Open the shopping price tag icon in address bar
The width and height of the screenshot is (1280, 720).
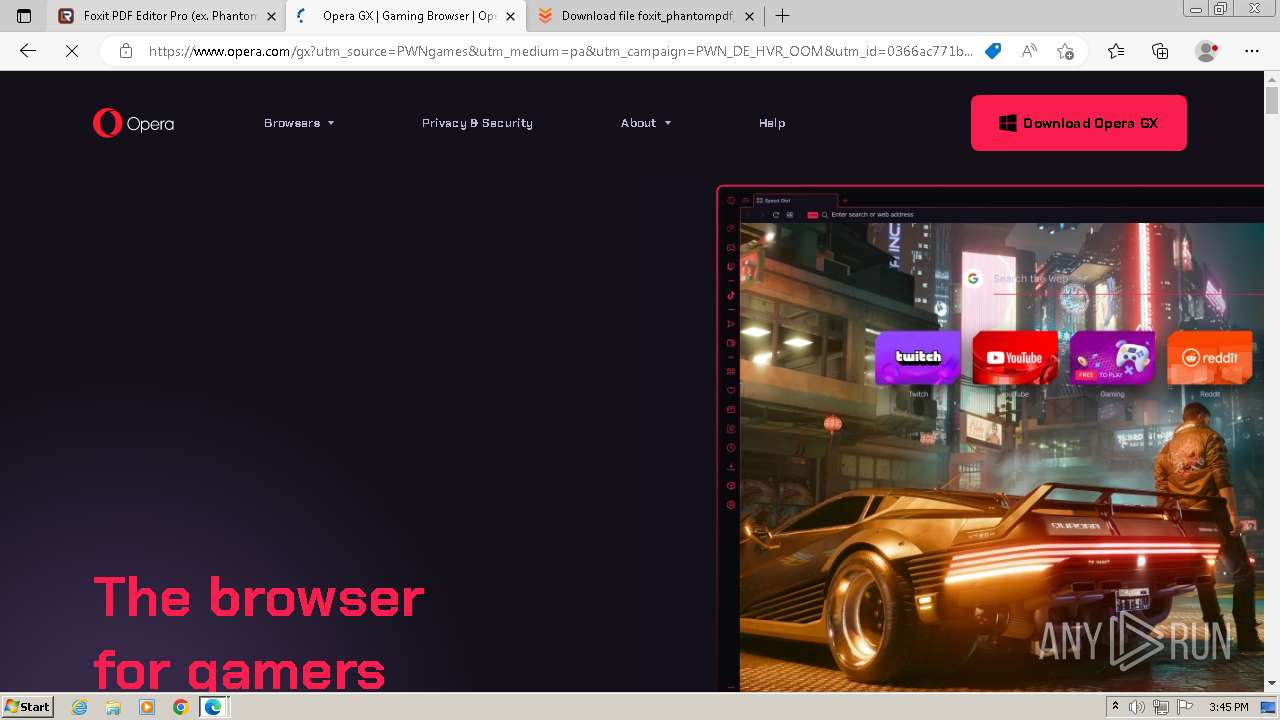click(x=993, y=51)
